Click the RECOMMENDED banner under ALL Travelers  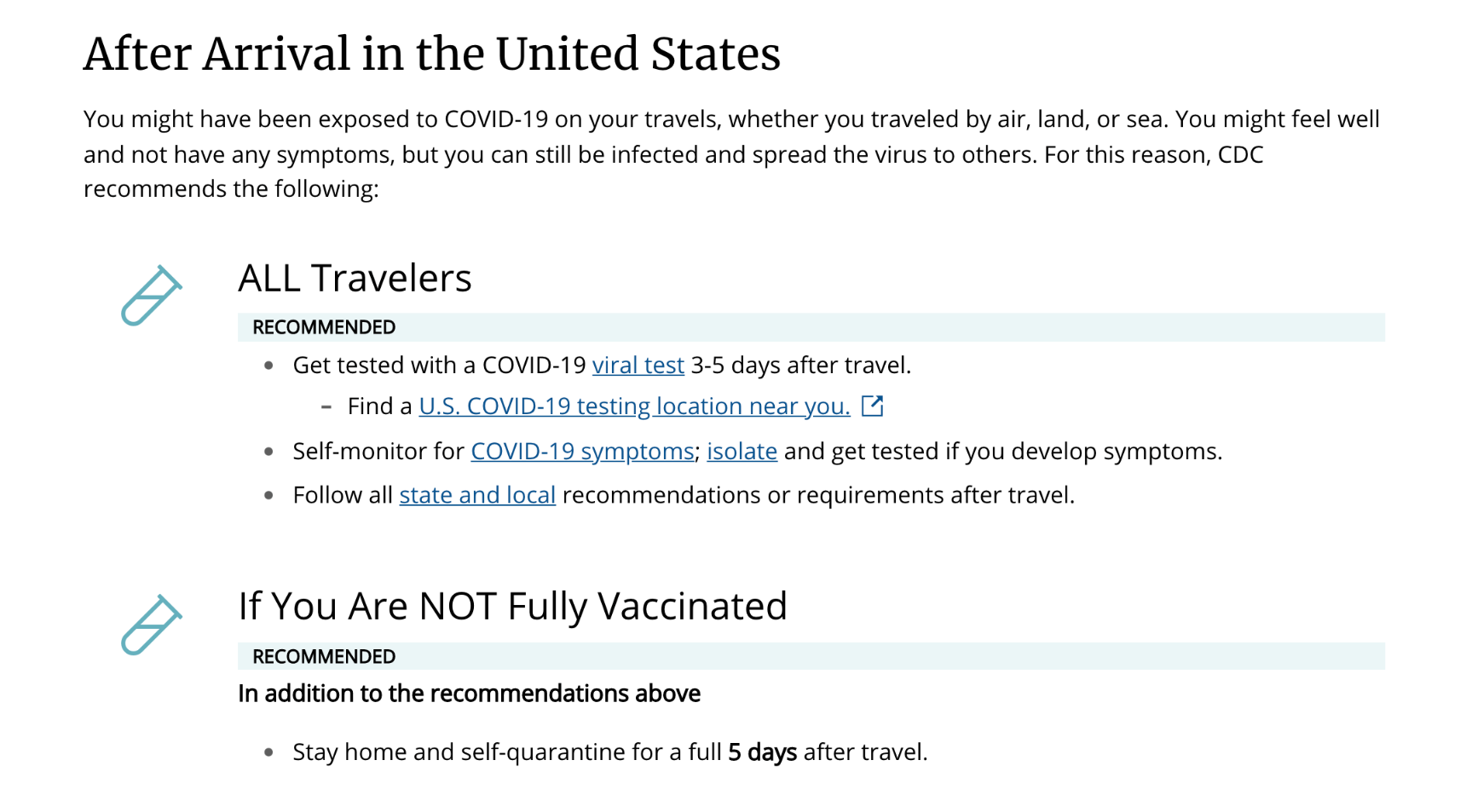coord(811,327)
